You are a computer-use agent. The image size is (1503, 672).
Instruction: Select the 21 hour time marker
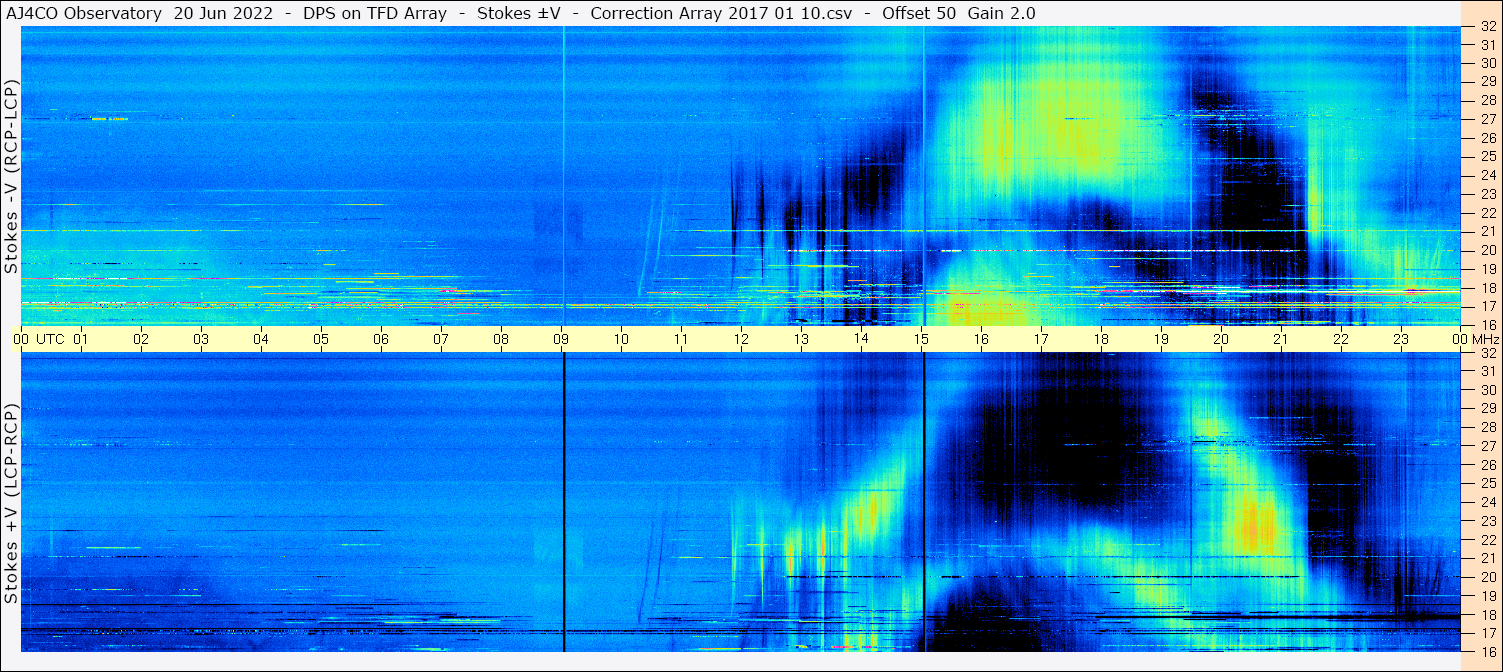[1281, 339]
